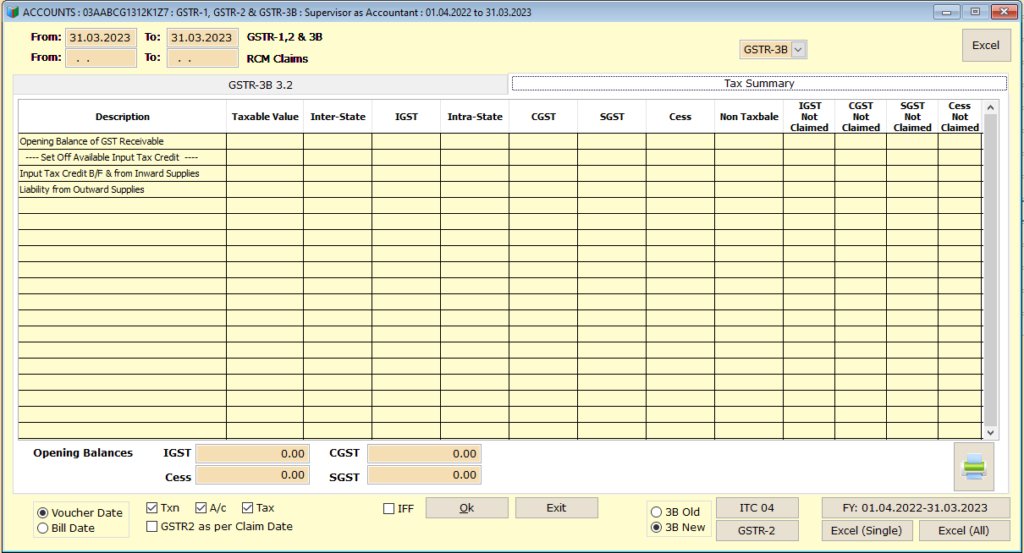Click the table scrollbar down arrow
Screen dimensions: 1024x553
point(990,432)
